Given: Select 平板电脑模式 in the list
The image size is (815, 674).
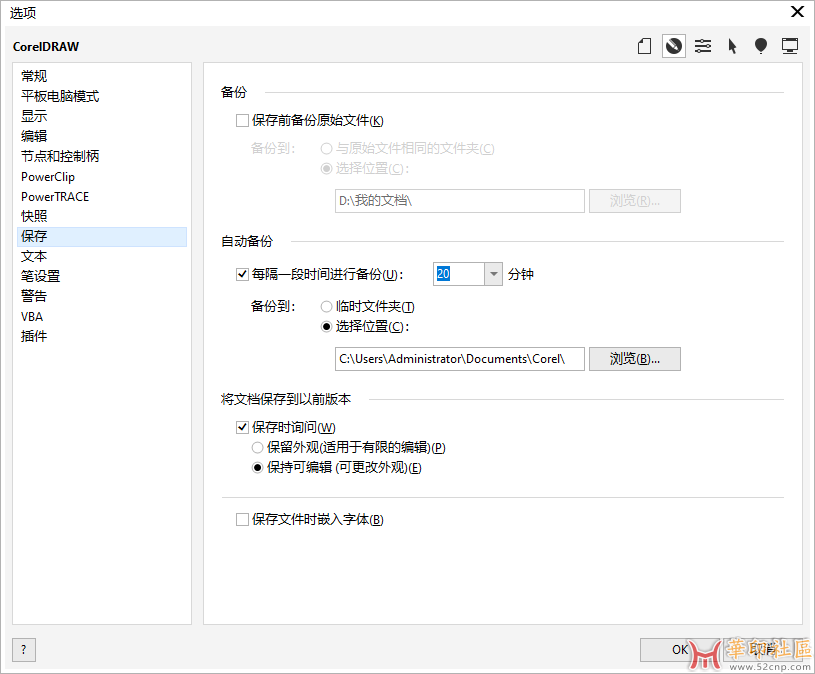Looking at the screenshot, I should pos(102,96).
